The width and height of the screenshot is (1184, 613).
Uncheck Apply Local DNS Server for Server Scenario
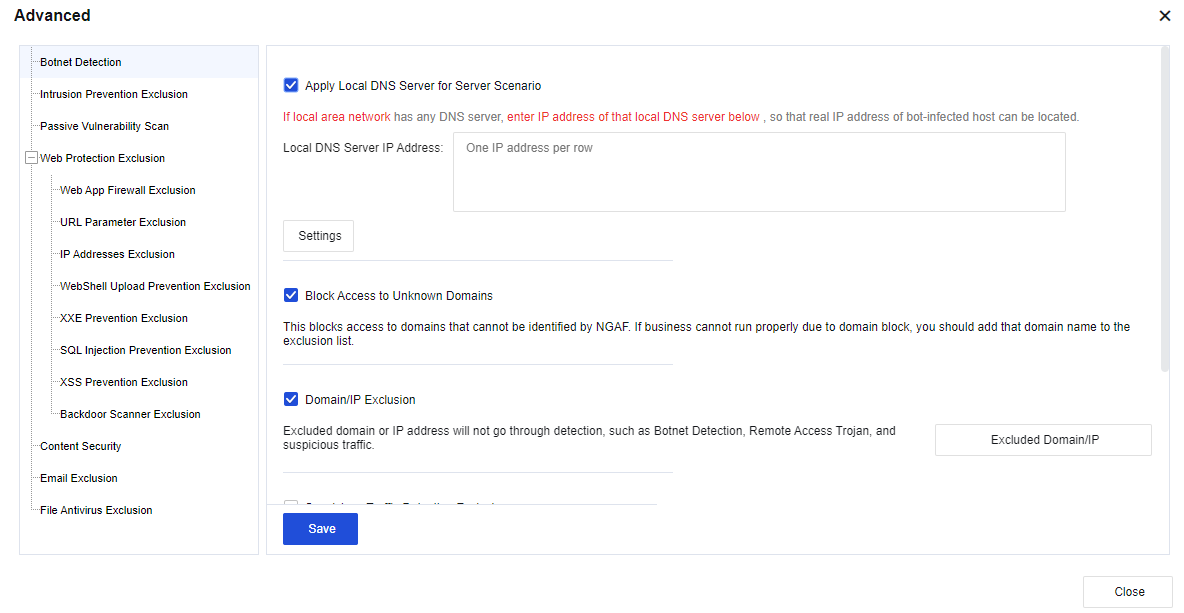(x=291, y=86)
